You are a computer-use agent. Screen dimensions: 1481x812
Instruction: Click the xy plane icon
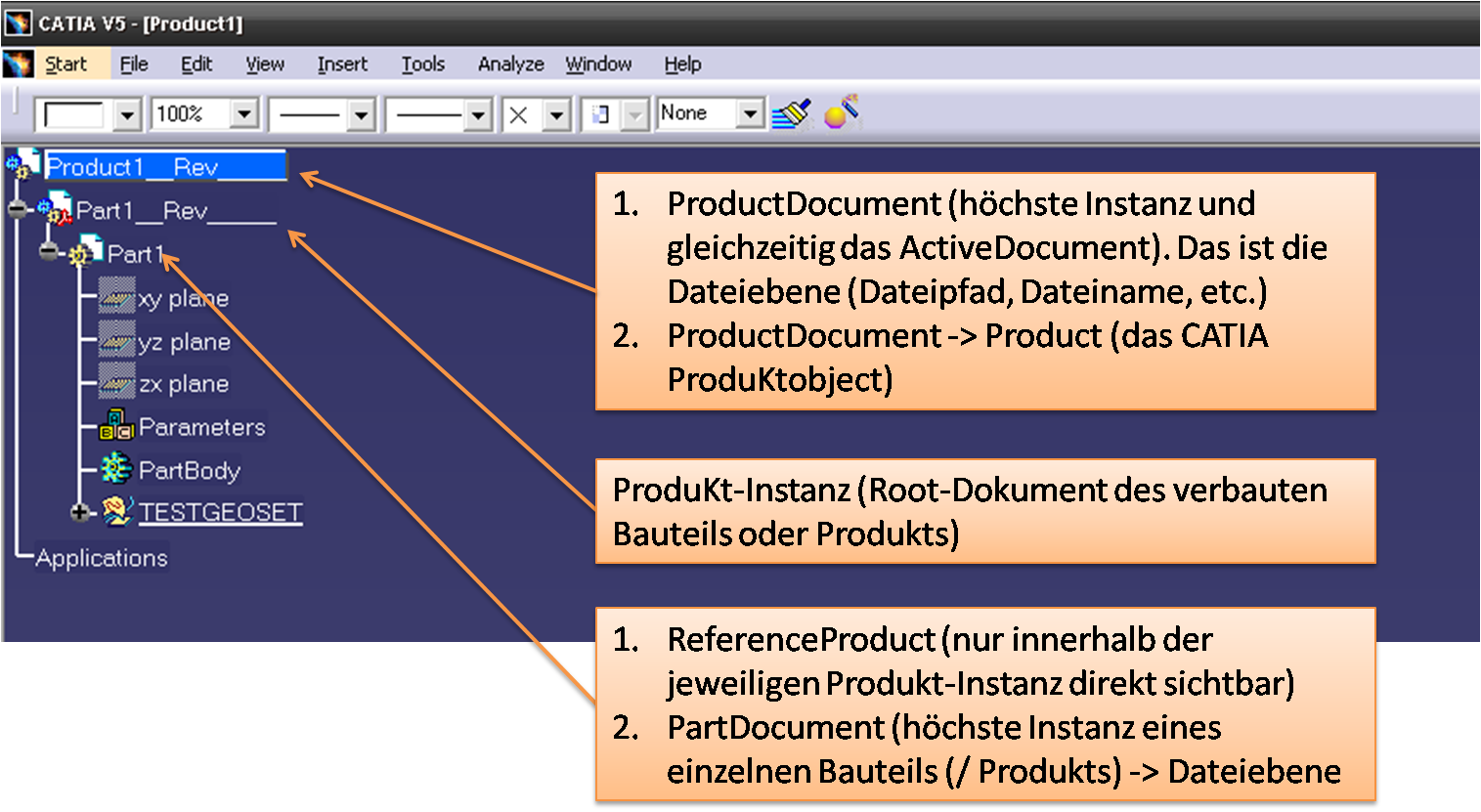point(116,296)
